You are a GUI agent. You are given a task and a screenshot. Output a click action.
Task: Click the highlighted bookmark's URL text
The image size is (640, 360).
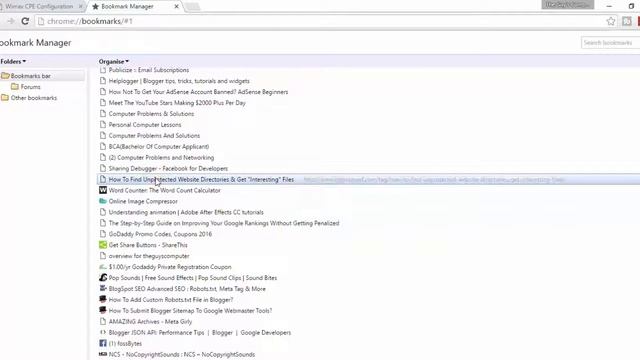tap(434, 180)
